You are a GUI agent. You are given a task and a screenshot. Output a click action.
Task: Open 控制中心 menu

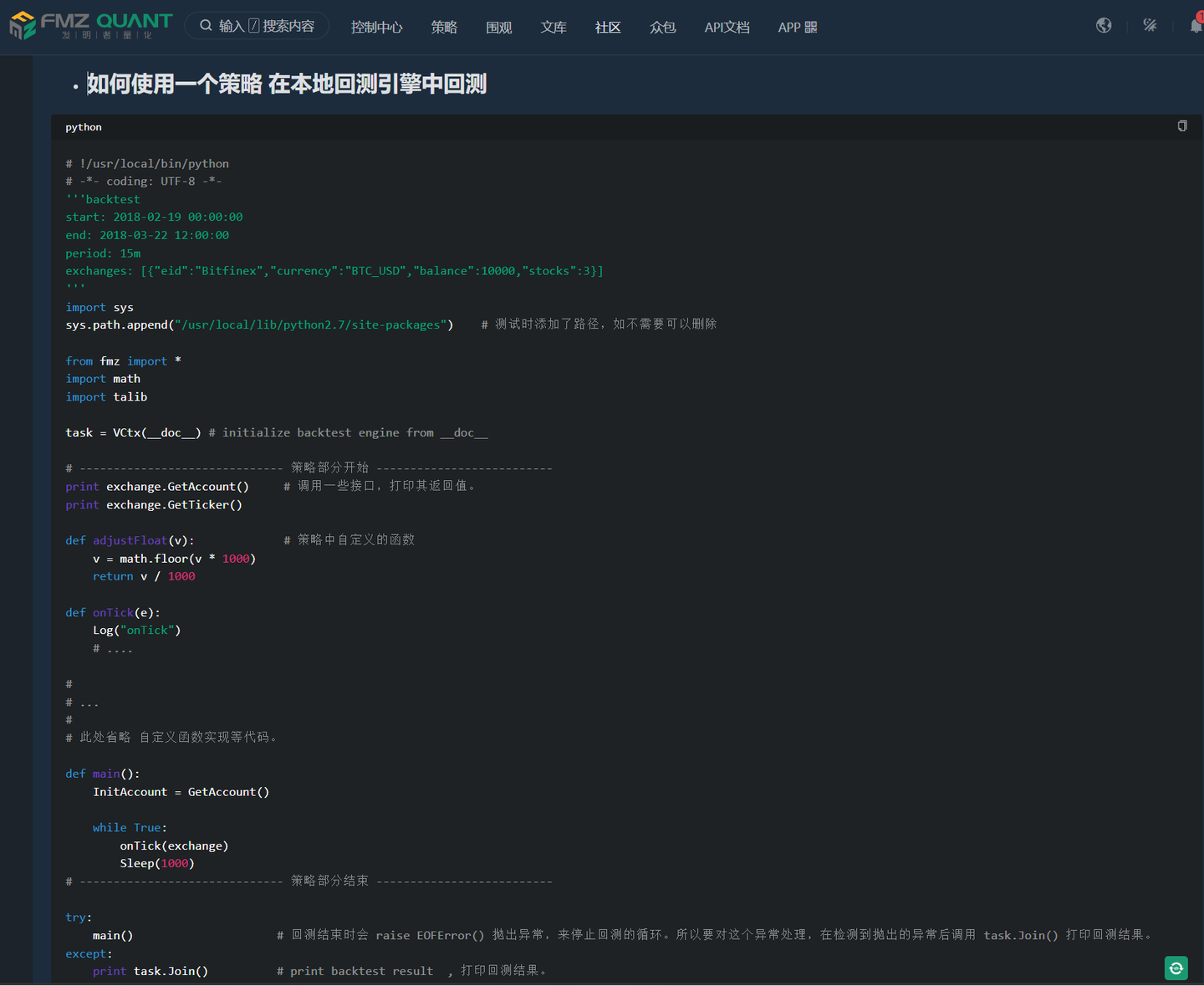click(x=377, y=28)
